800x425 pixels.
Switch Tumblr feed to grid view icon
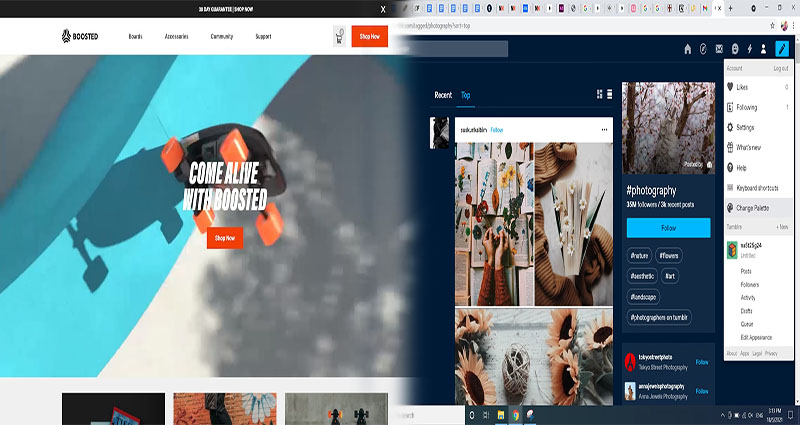tap(599, 94)
